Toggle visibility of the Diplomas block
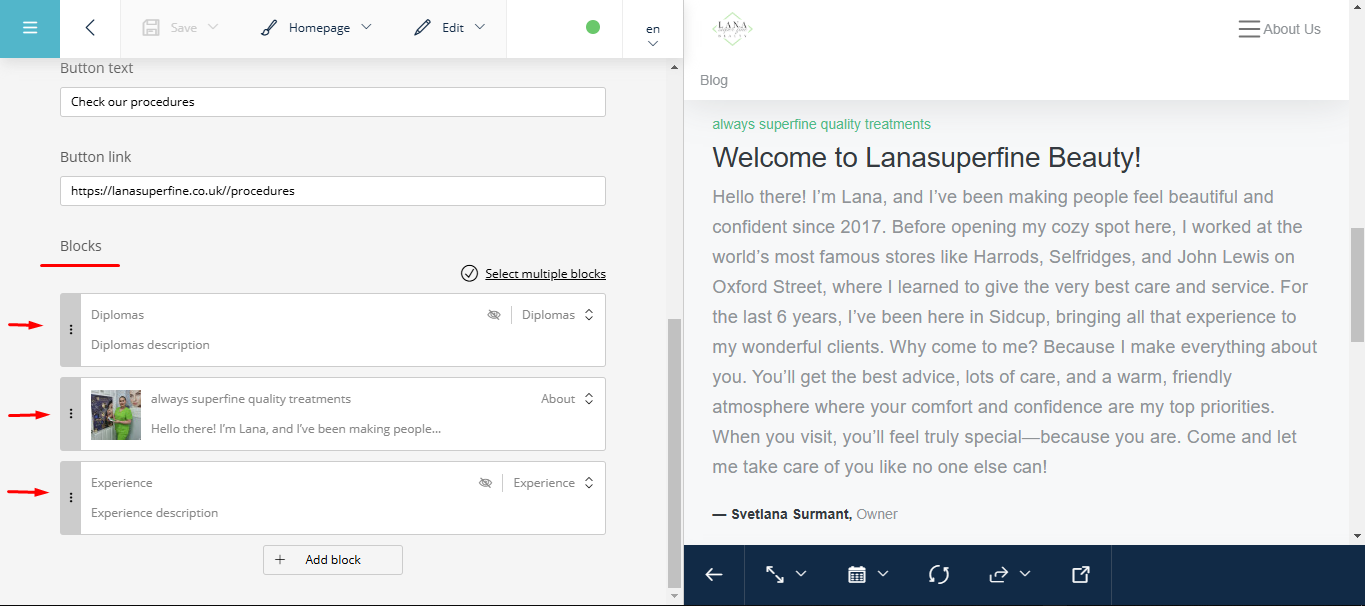Image resolution: width=1365 pixels, height=606 pixels. 493,315
